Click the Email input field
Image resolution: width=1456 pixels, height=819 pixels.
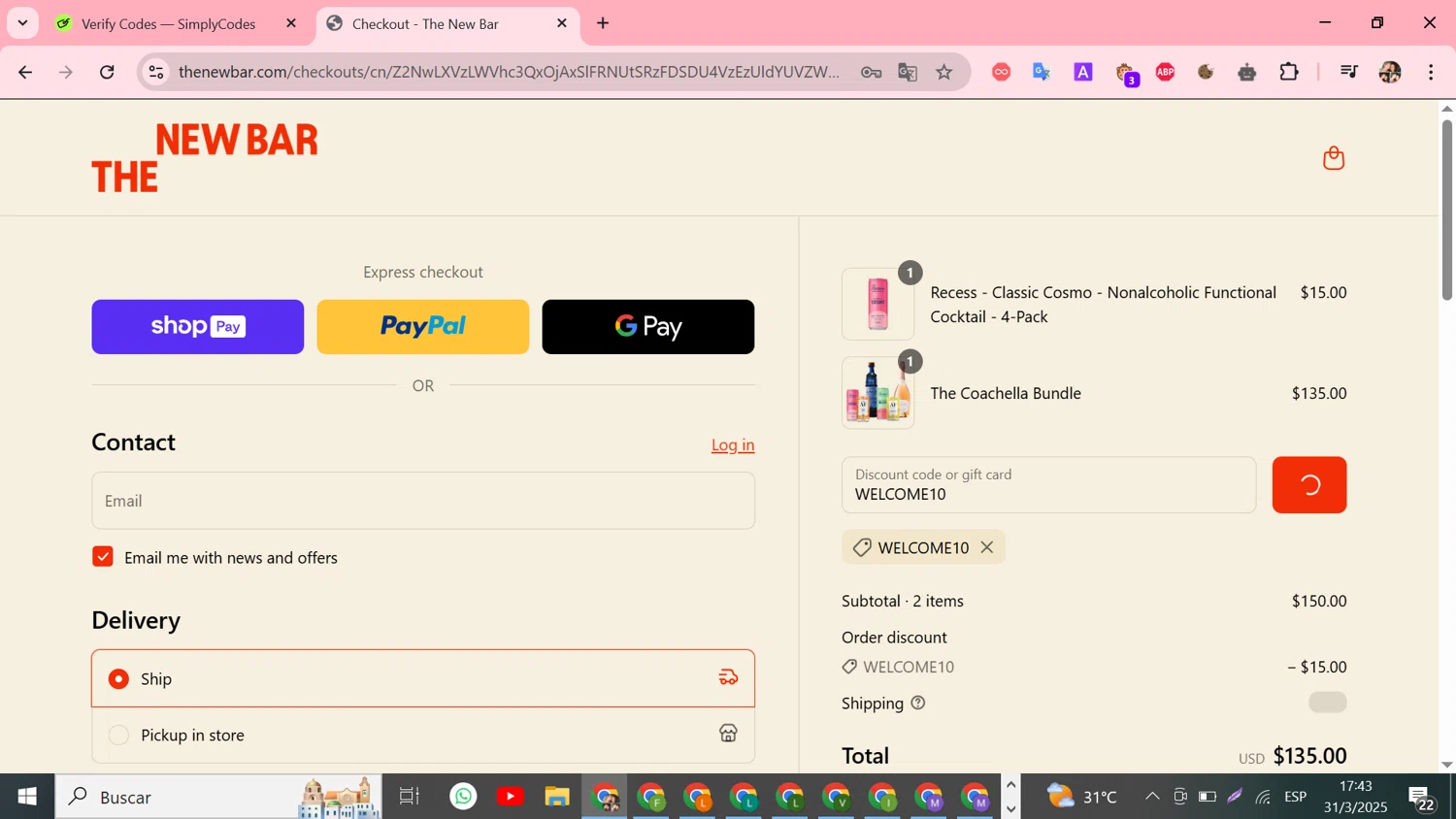423,501
